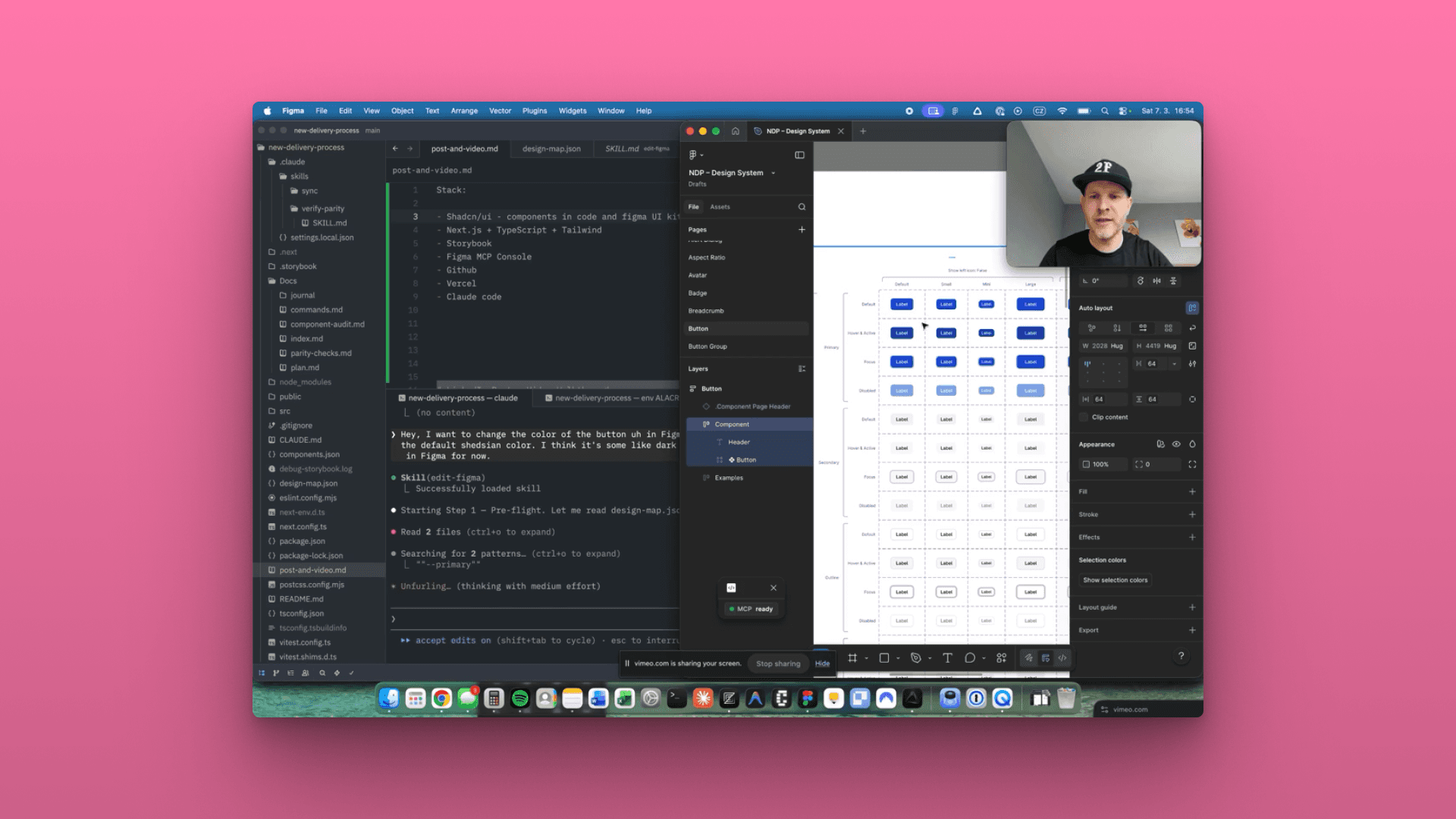This screenshot has height=819, width=1456.
Task: Click the Stop sharing button
Action: [x=778, y=664]
